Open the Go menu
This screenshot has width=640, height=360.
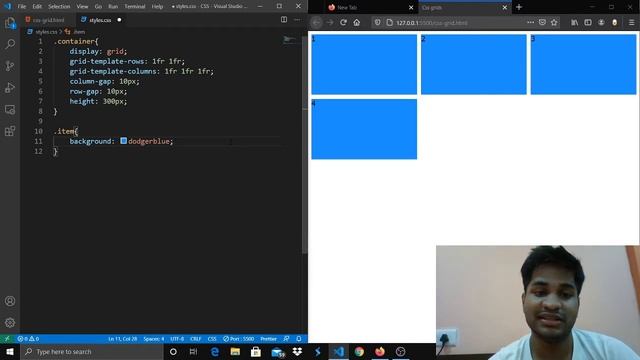[x=98, y=7]
